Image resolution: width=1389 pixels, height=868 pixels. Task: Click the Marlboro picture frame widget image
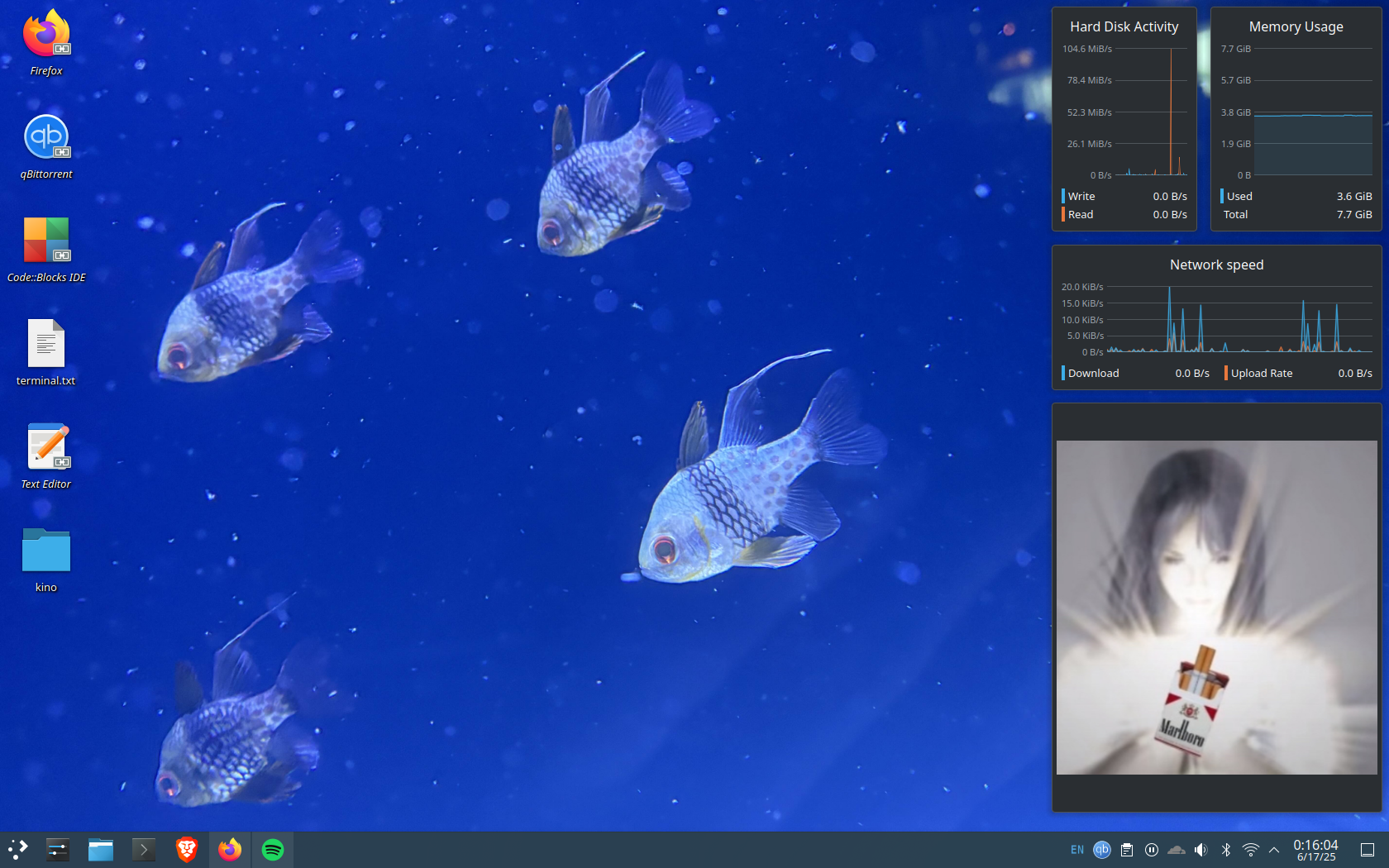click(1217, 608)
